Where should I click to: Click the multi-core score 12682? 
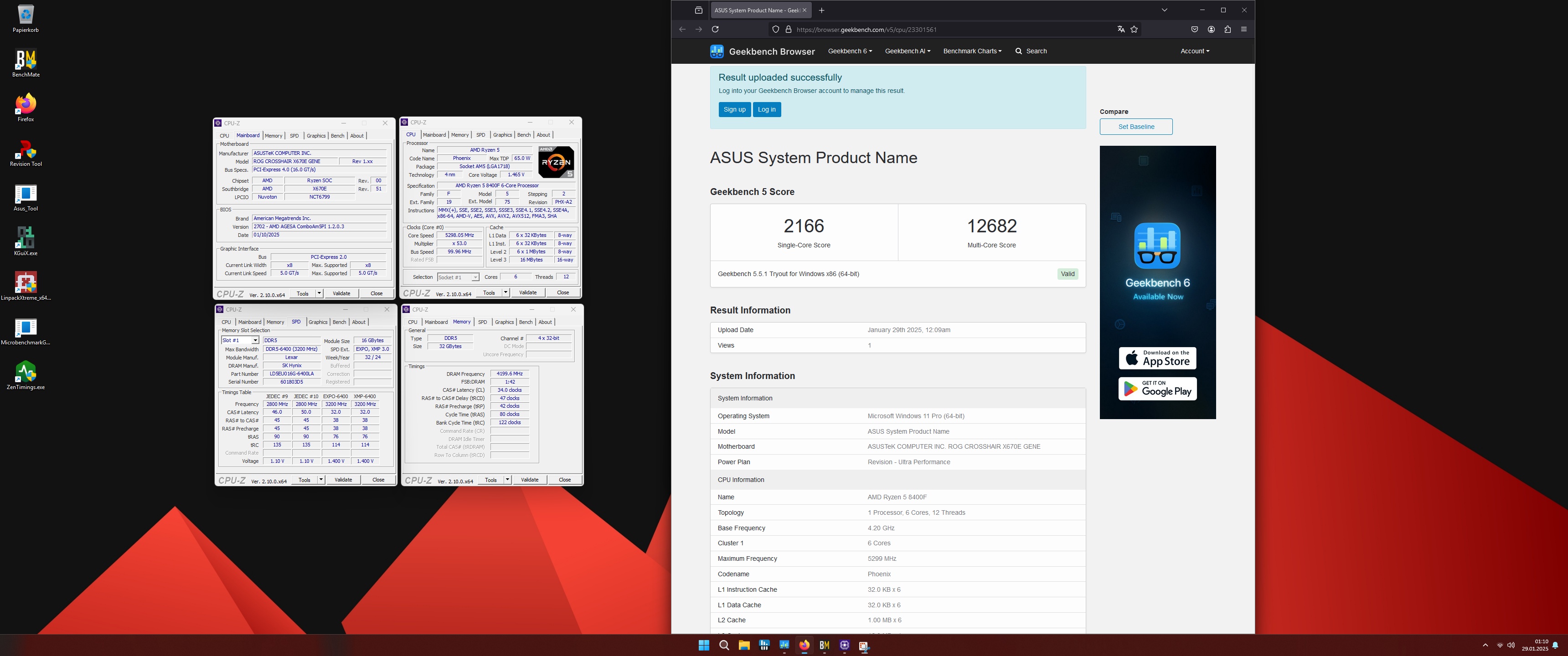click(991, 226)
